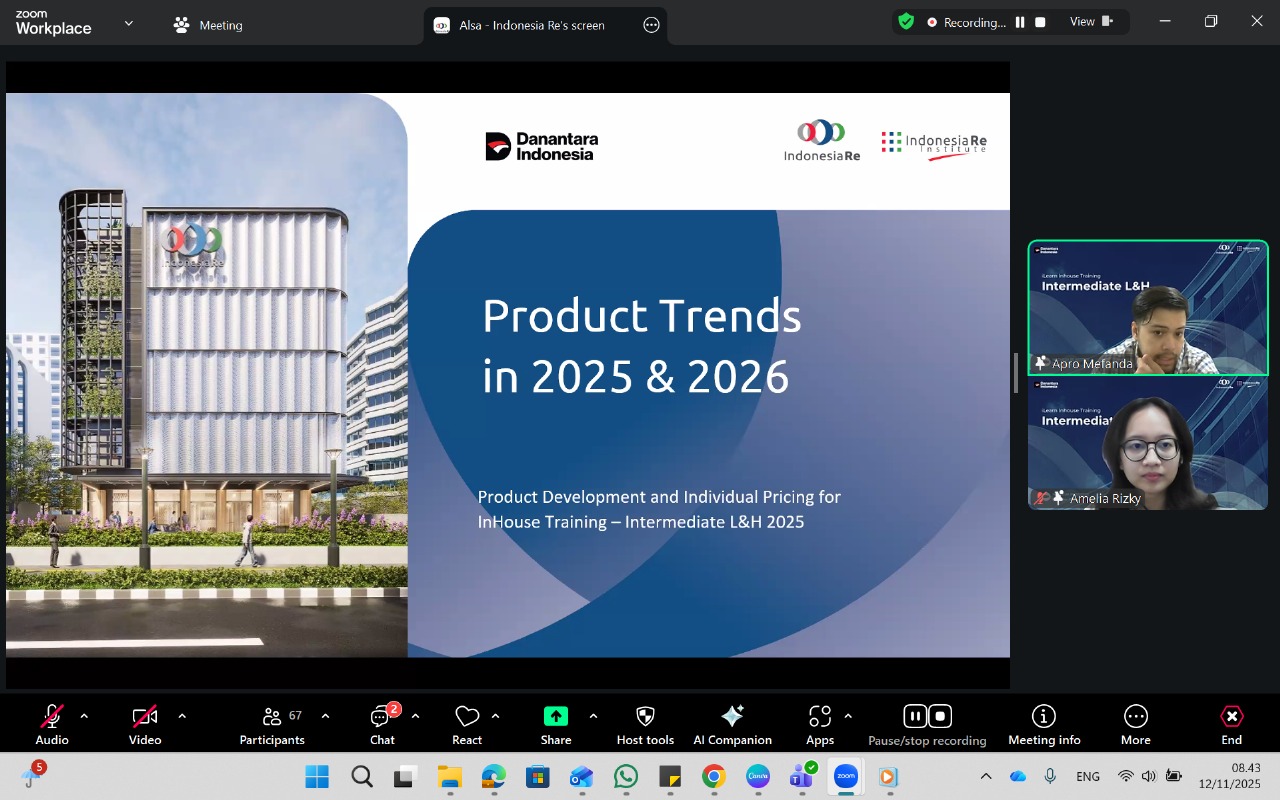The image size is (1280, 800).
Task: Pause the recording in the bottom toolbar
Action: (x=914, y=716)
